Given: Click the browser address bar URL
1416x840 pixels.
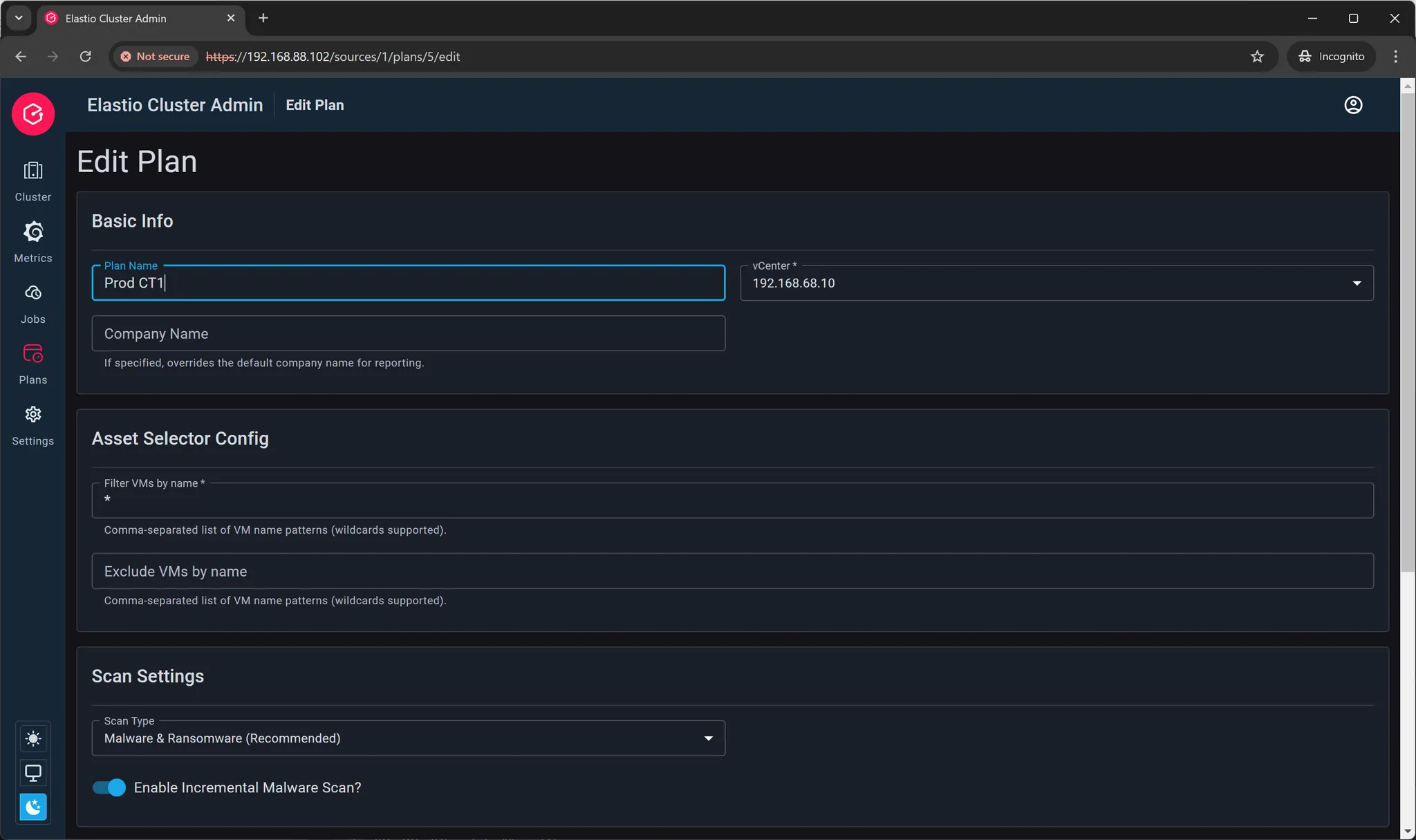Looking at the screenshot, I should (333, 57).
